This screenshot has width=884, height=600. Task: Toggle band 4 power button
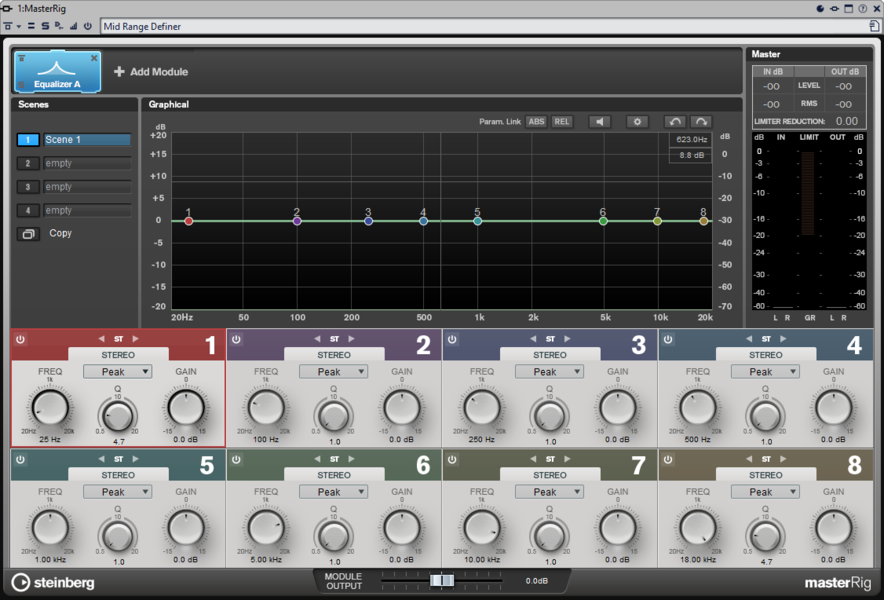tap(668, 339)
